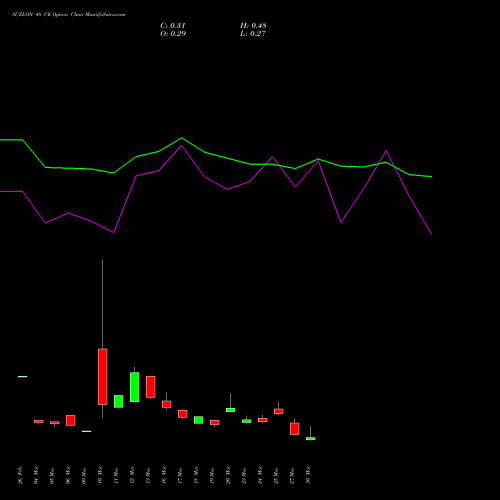This screenshot has height=500, width=500.
Task: Click the magenta indicator line
Action: (228, 189)
